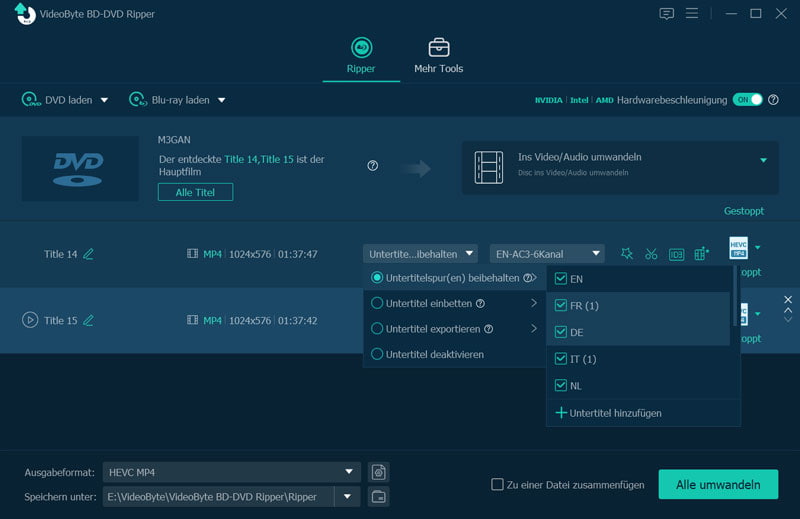Move Title 15 up with arrow icon

tap(788, 310)
